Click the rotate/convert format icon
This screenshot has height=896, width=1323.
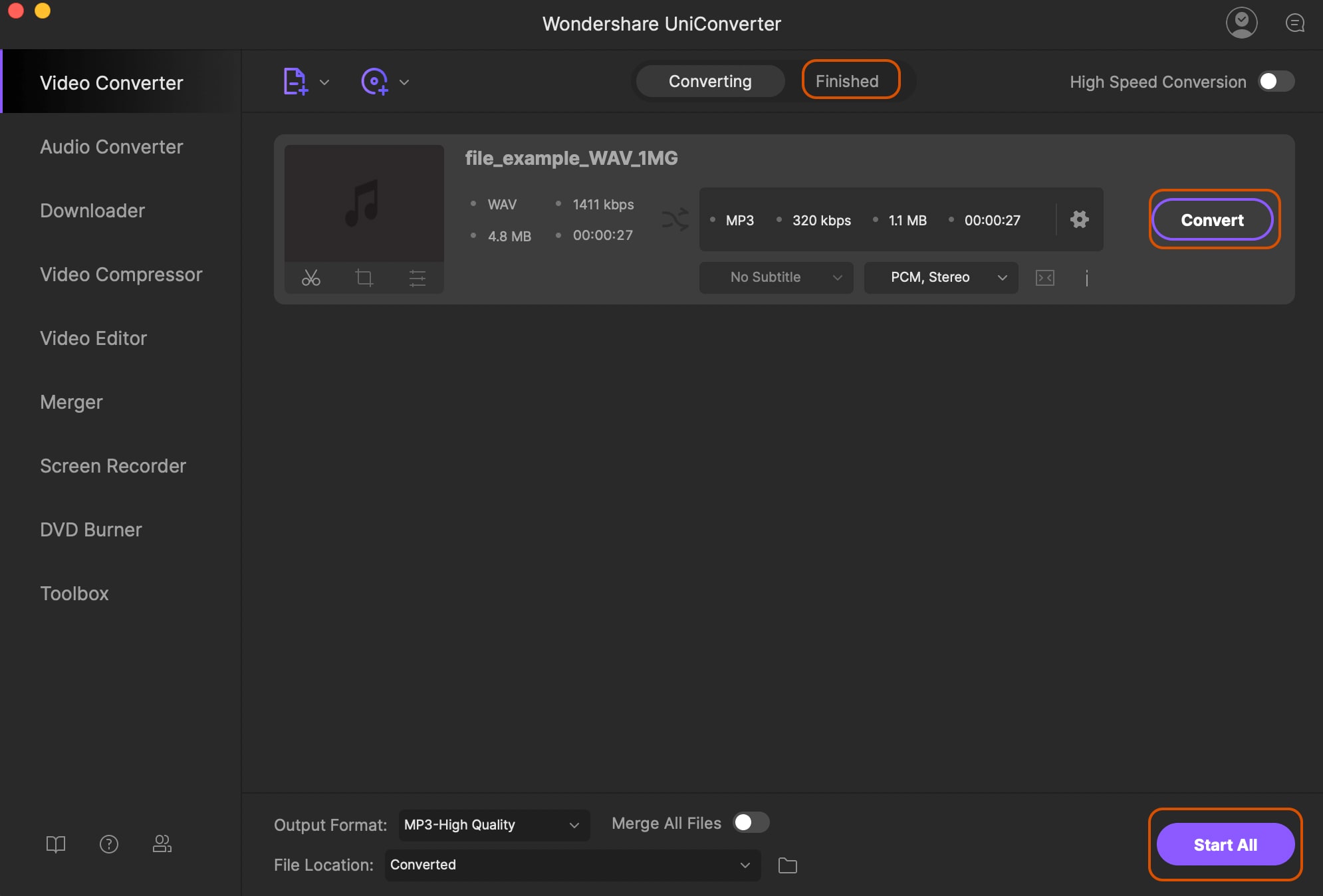coord(675,218)
